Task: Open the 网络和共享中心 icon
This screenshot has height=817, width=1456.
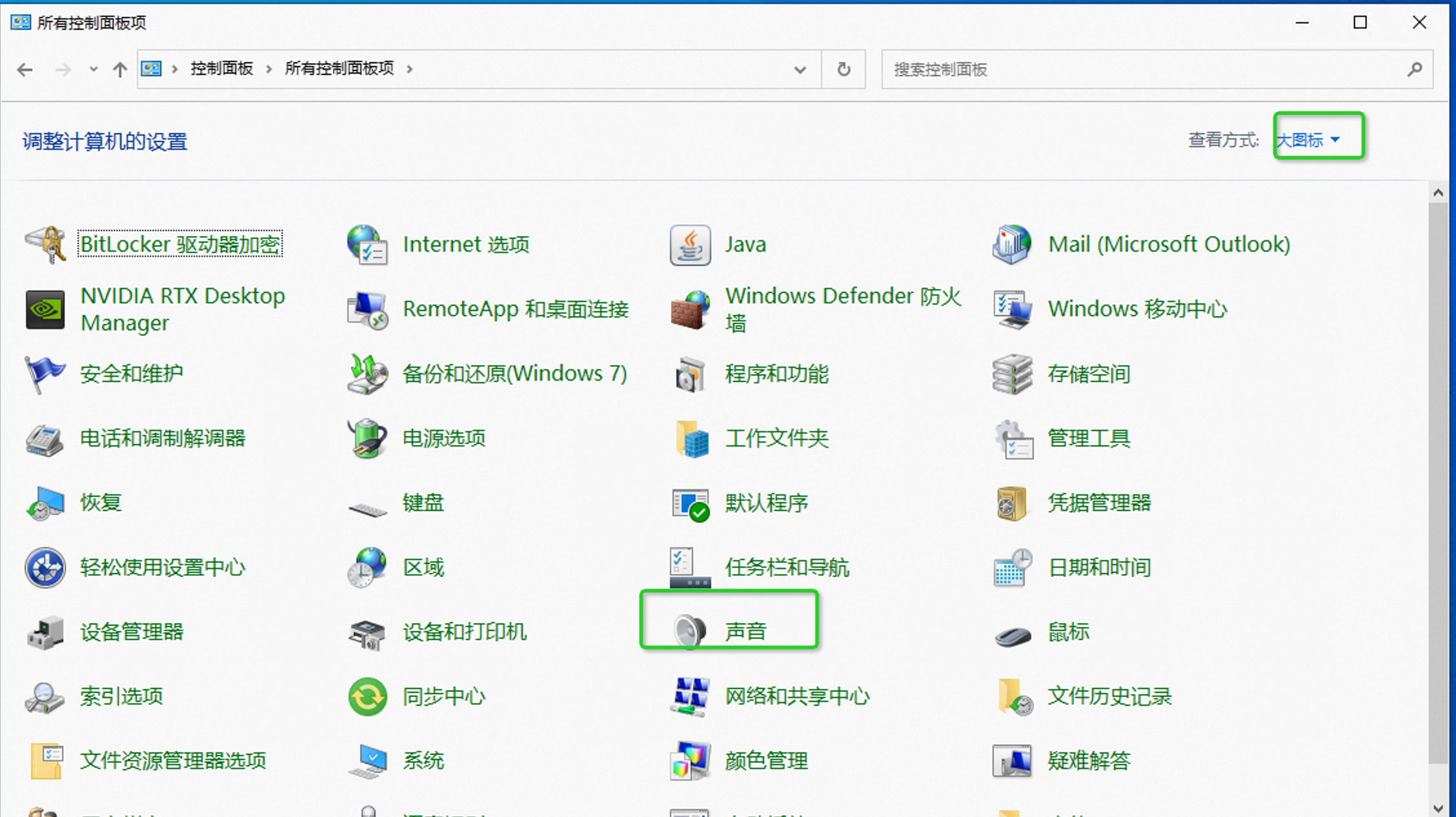Action: [x=690, y=696]
